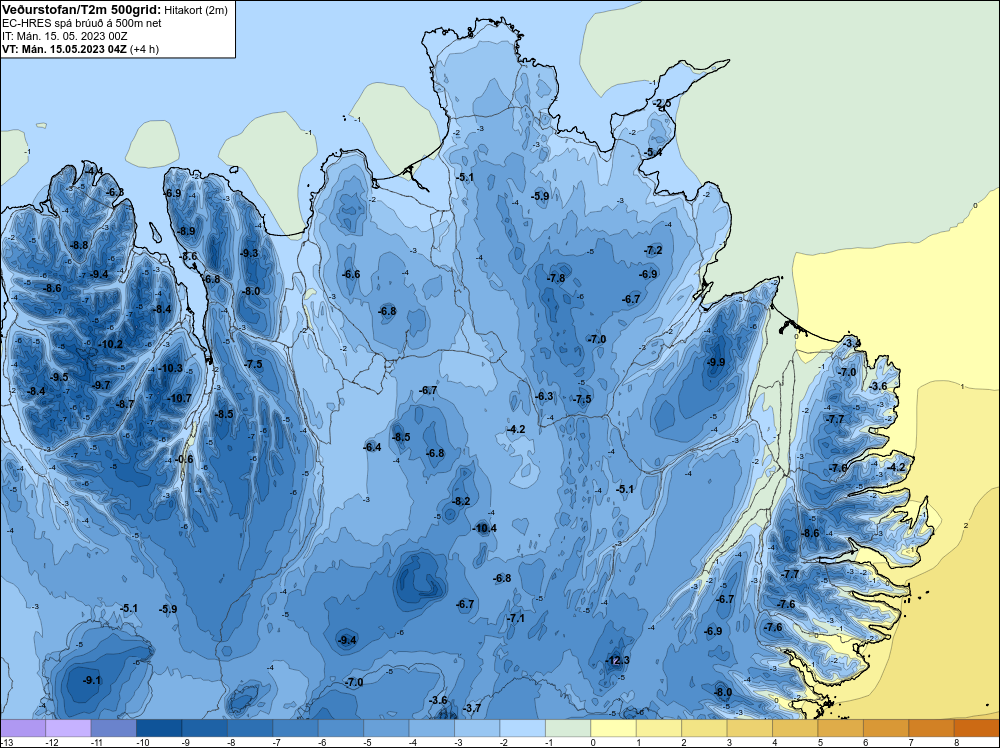Click dark orange legend swatch after 8
The height and width of the screenshot is (748, 1000).
977,728
